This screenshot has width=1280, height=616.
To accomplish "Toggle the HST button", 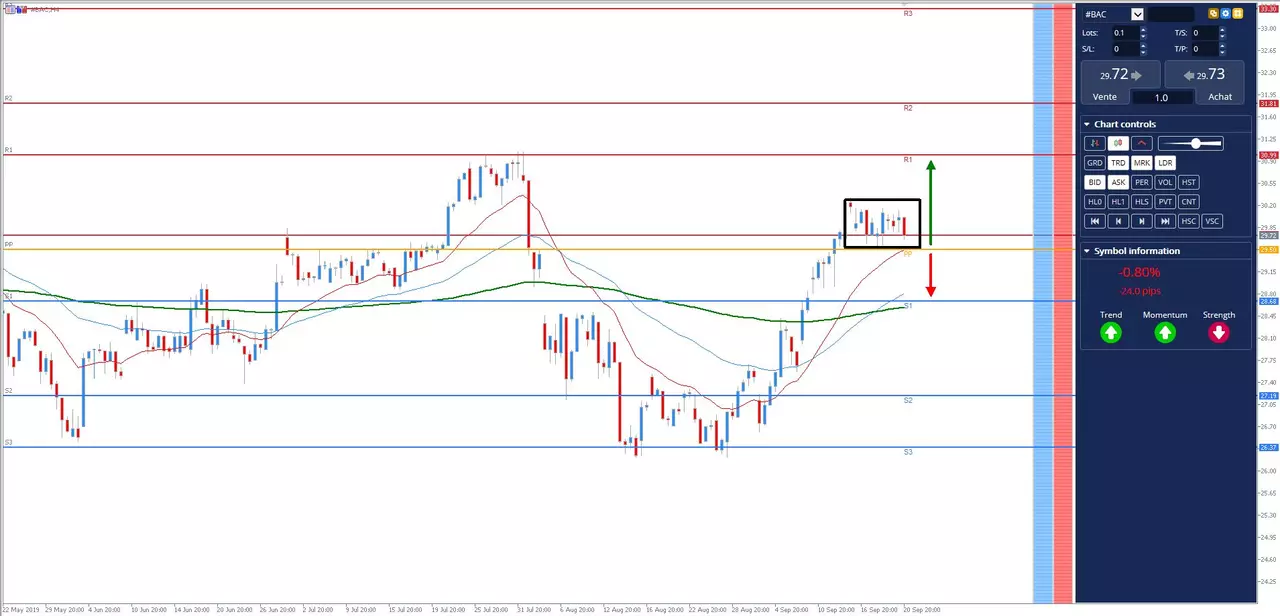I will coord(1189,182).
